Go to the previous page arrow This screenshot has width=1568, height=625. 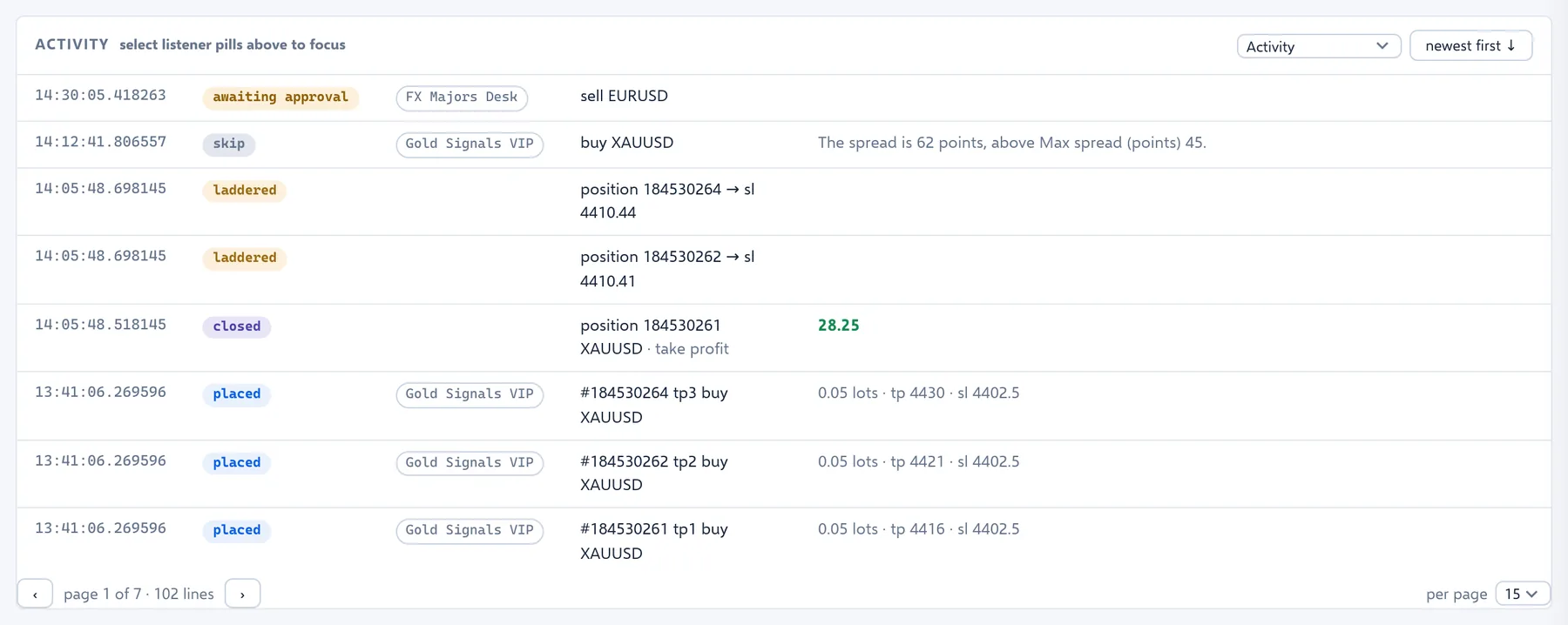[35, 594]
